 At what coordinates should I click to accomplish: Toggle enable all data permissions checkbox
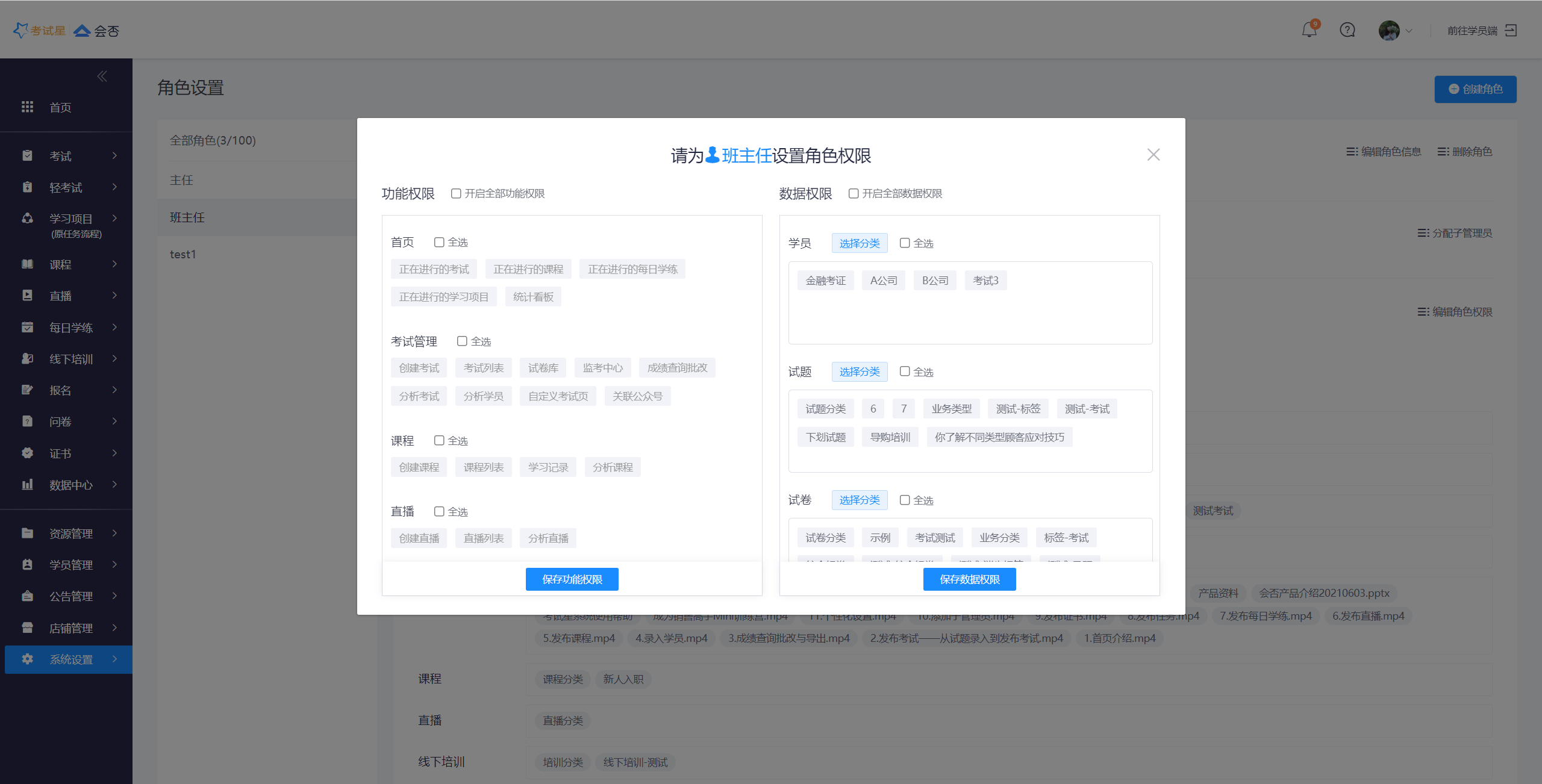coord(854,193)
